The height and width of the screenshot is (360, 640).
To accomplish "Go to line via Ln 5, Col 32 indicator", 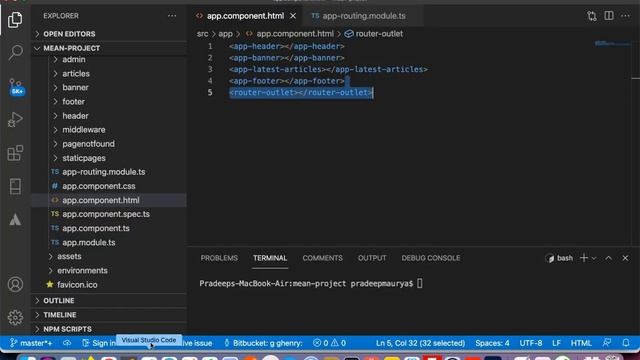I will [420, 343].
